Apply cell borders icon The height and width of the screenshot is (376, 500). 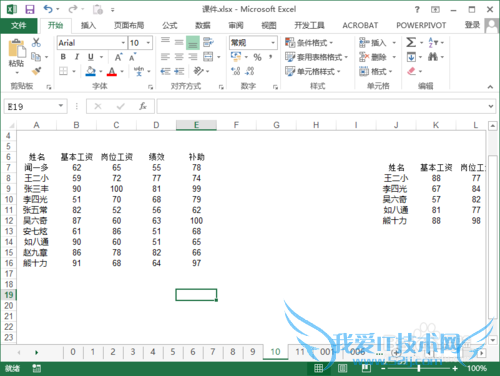point(63,71)
